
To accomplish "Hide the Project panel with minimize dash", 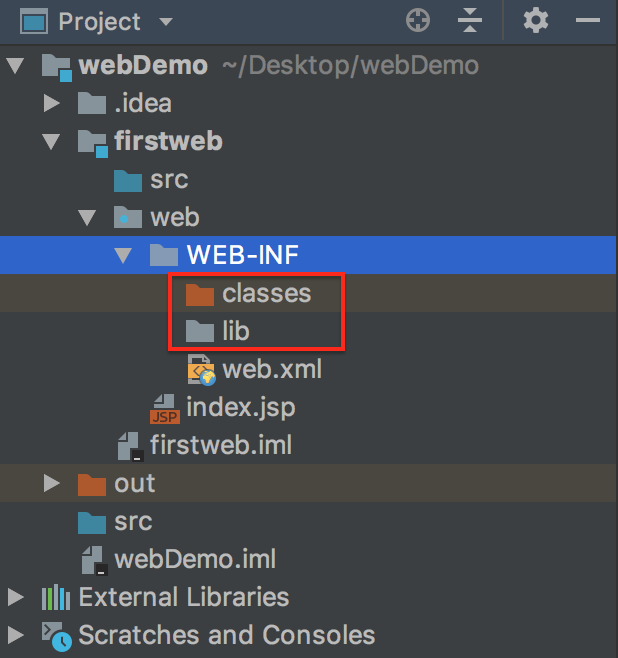I will (588, 21).
